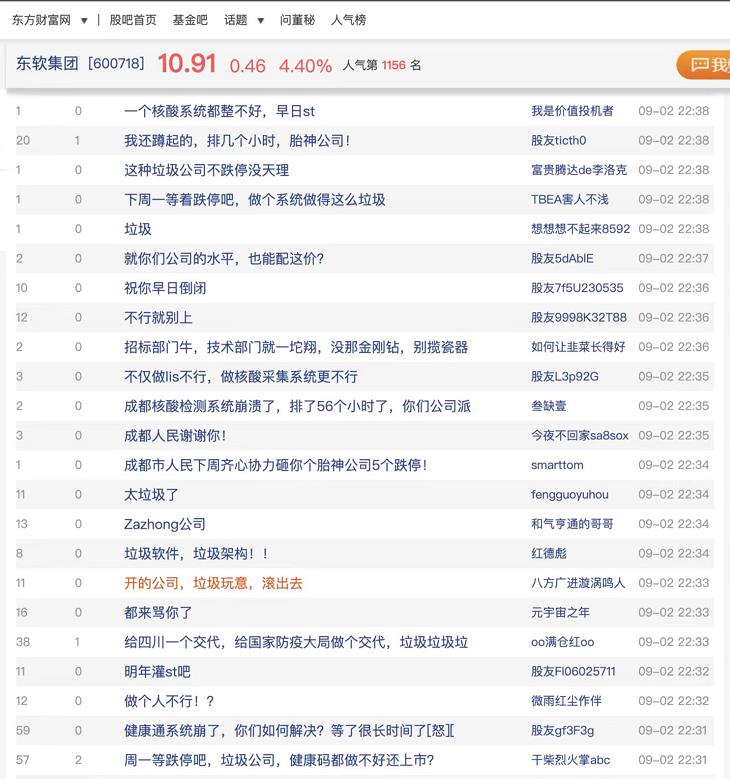Click stock price 10.91
This screenshot has width=730, height=779.
pos(187,64)
